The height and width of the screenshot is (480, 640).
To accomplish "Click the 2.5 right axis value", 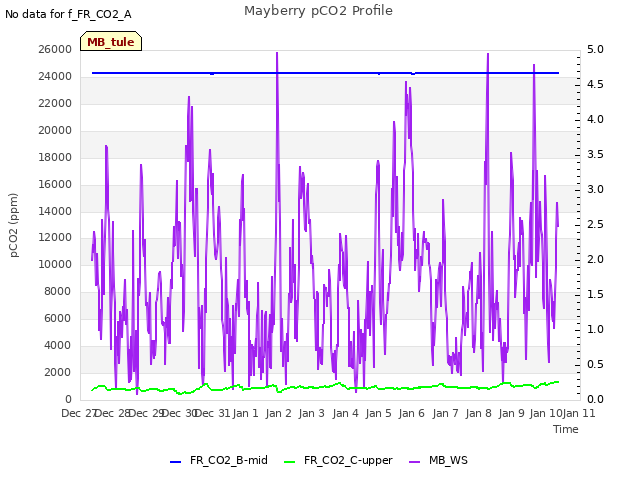I will 595,224.
